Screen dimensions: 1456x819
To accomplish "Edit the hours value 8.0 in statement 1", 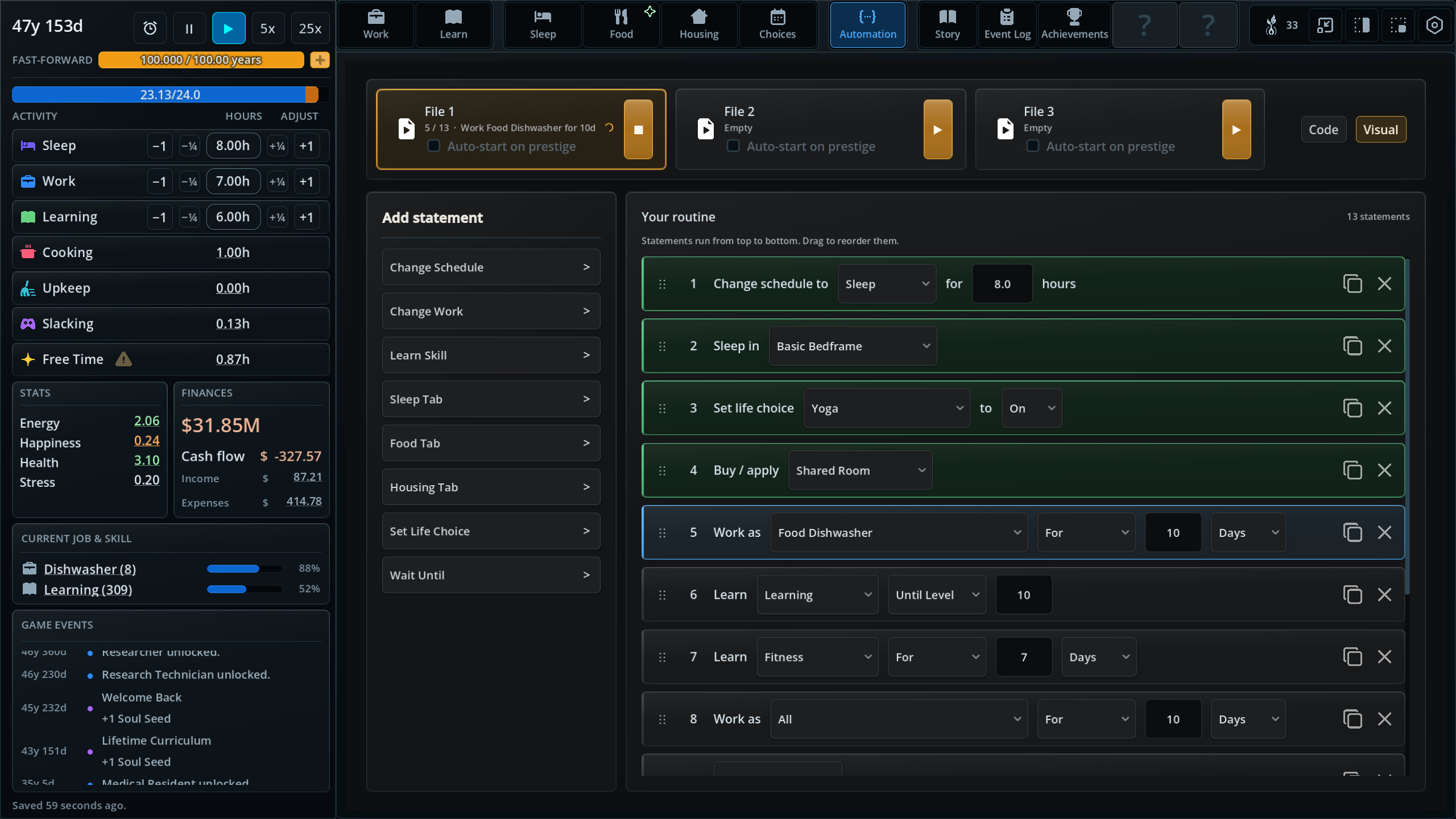I will pyautogui.click(x=1002, y=283).
